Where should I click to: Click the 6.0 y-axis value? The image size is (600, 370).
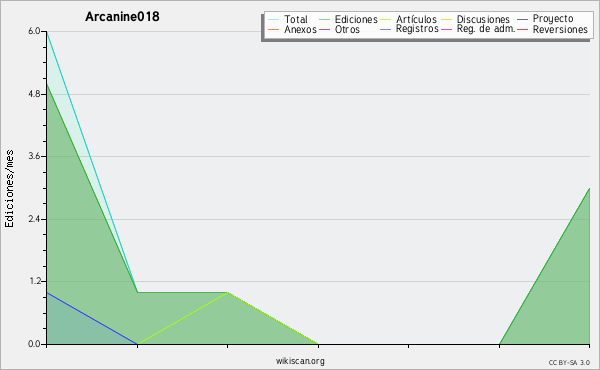point(34,31)
